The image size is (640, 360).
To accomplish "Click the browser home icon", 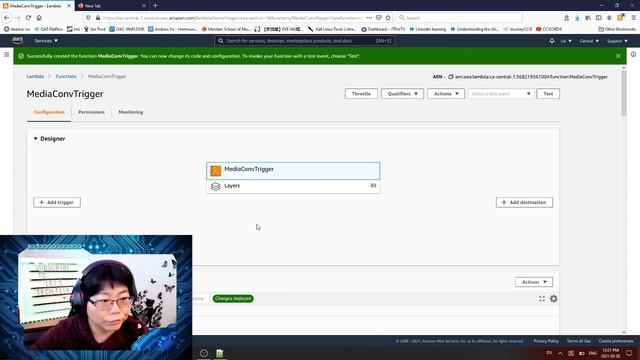I will pyautogui.click(x=39, y=18).
